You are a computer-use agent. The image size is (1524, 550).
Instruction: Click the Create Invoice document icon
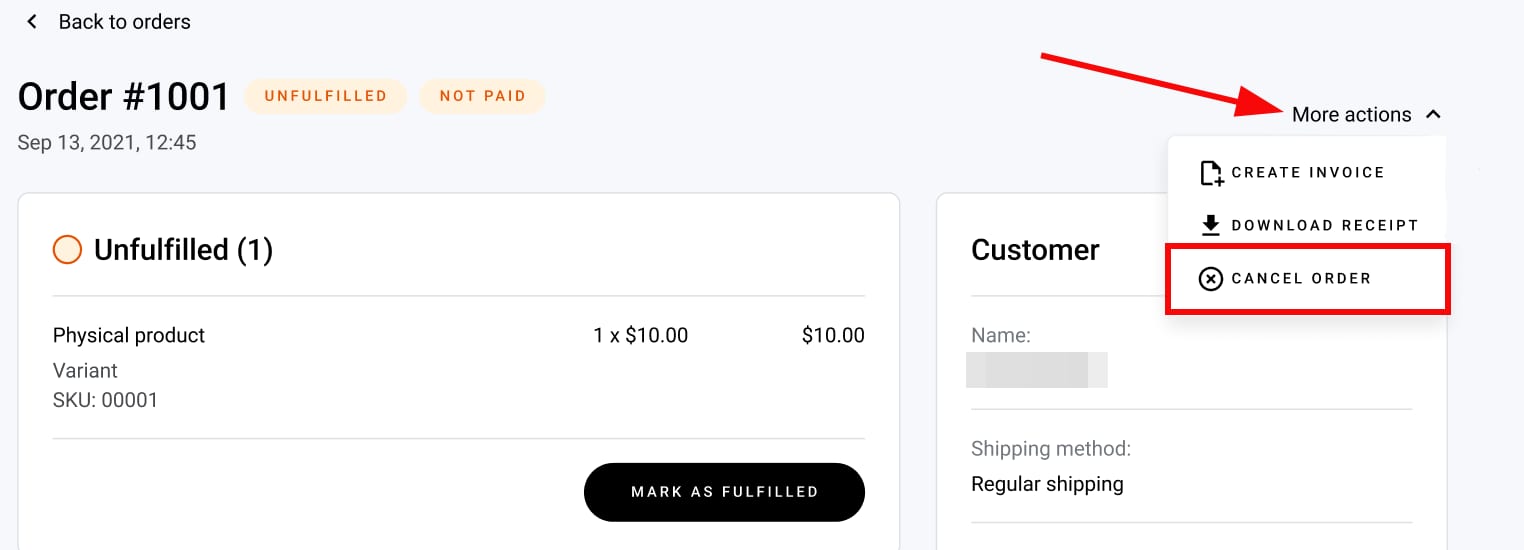(x=1211, y=173)
